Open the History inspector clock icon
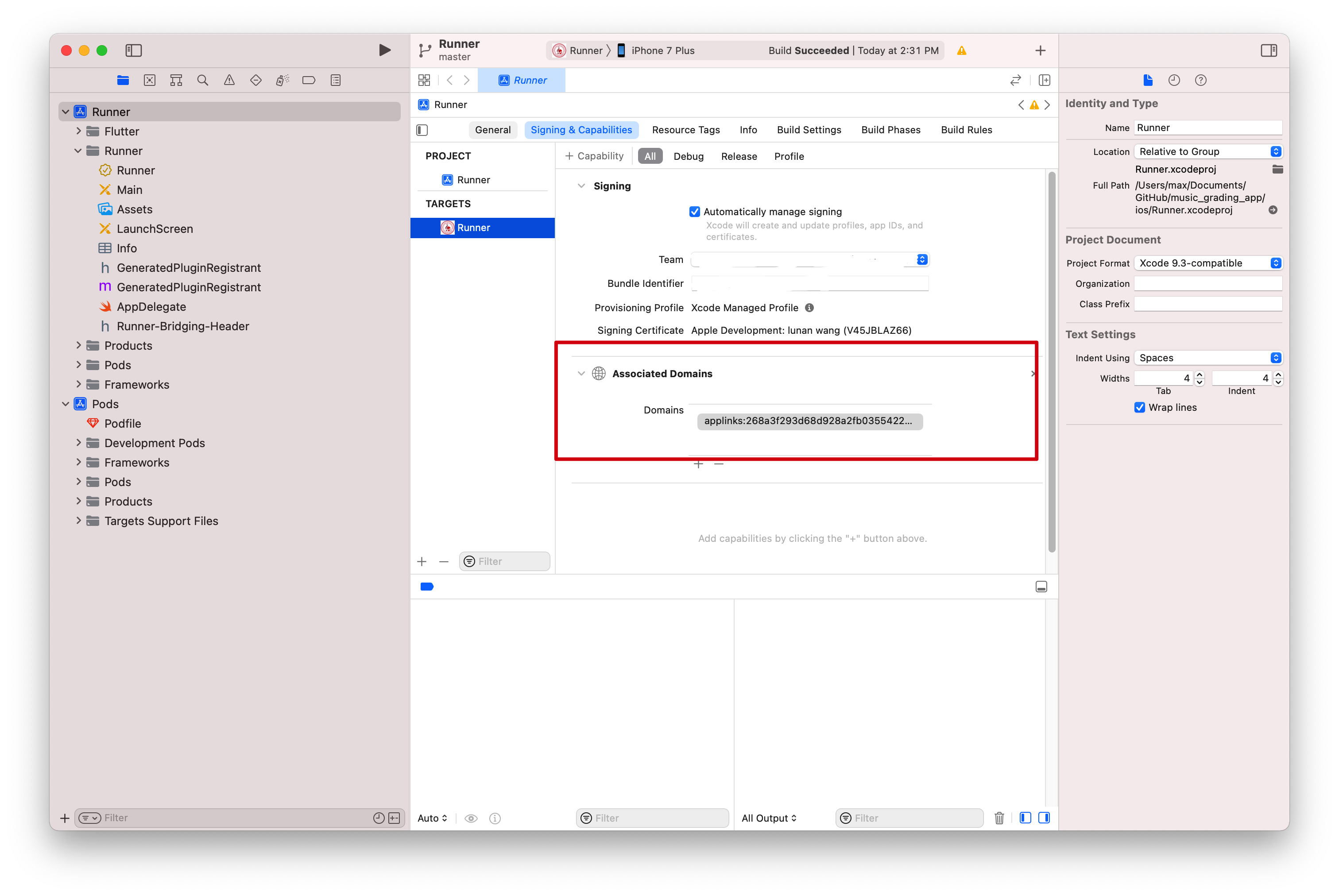 [1174, 81]
